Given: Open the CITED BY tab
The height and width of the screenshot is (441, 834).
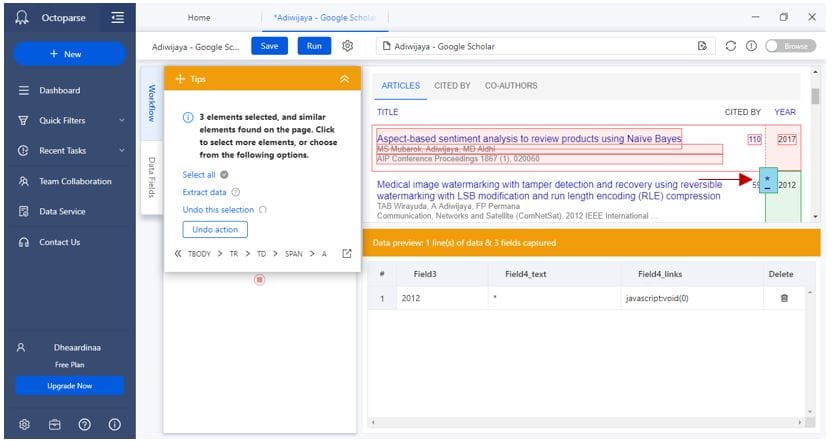Looking at the screenshot, I should tap(452, 86).
